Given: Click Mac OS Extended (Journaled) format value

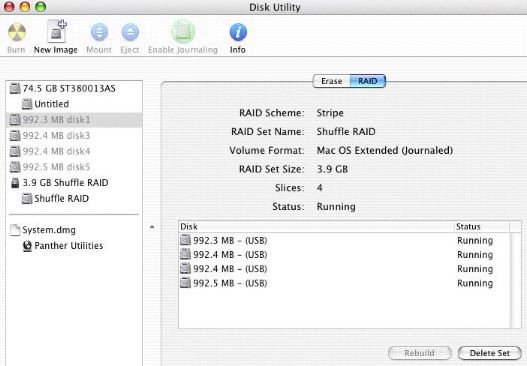Looking at the screenshot, I should coord(385,151).
